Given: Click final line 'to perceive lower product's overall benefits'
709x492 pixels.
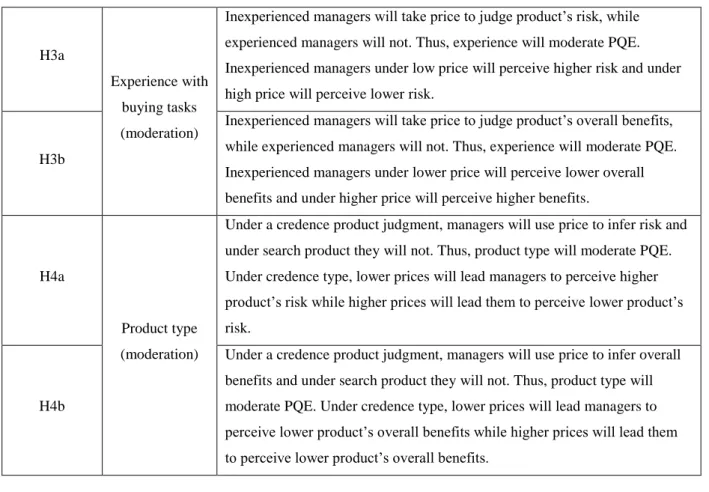Looking at the screenshot, I should [357, 458].
